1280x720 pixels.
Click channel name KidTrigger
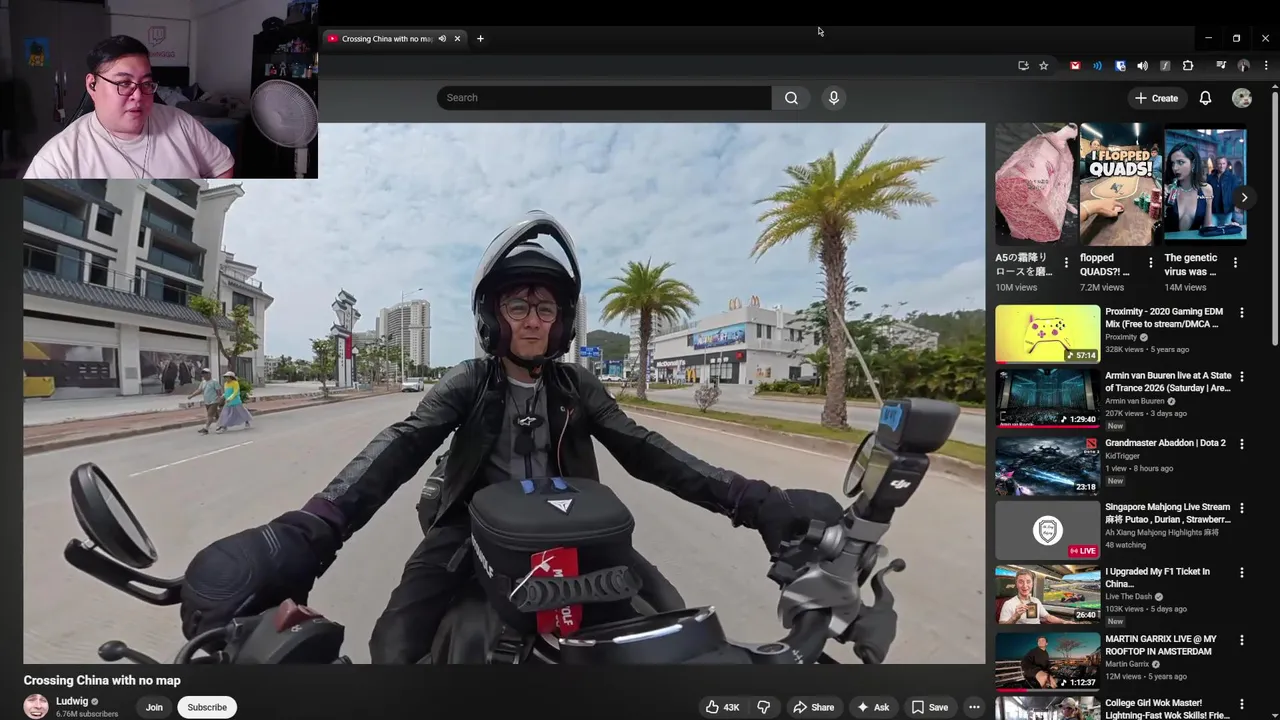pyautogui.click(x=1122, y=456)
